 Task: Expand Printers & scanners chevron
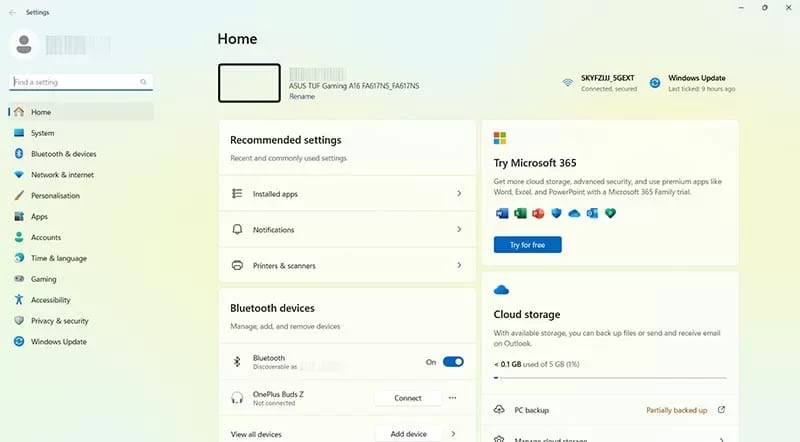click(x=459, y=266)
